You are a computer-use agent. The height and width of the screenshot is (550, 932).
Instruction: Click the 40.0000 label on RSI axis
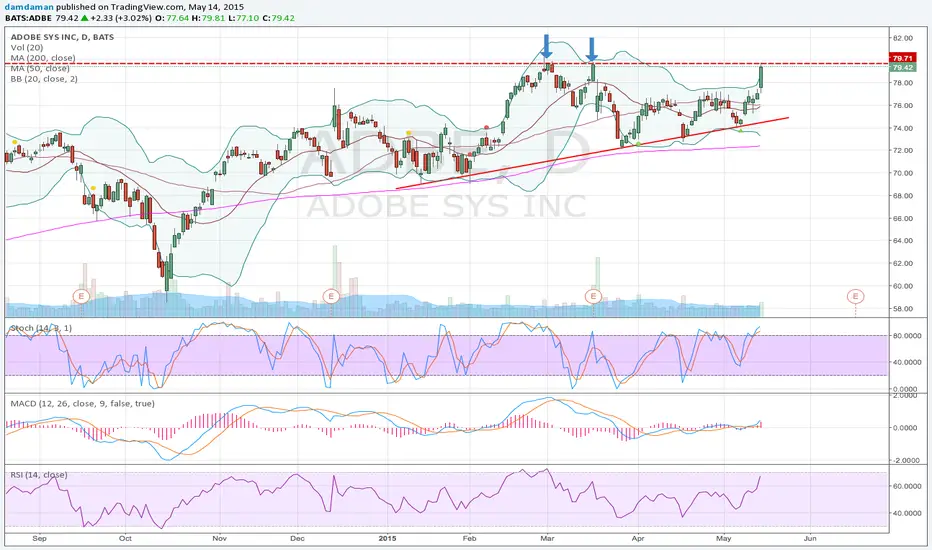905,513
